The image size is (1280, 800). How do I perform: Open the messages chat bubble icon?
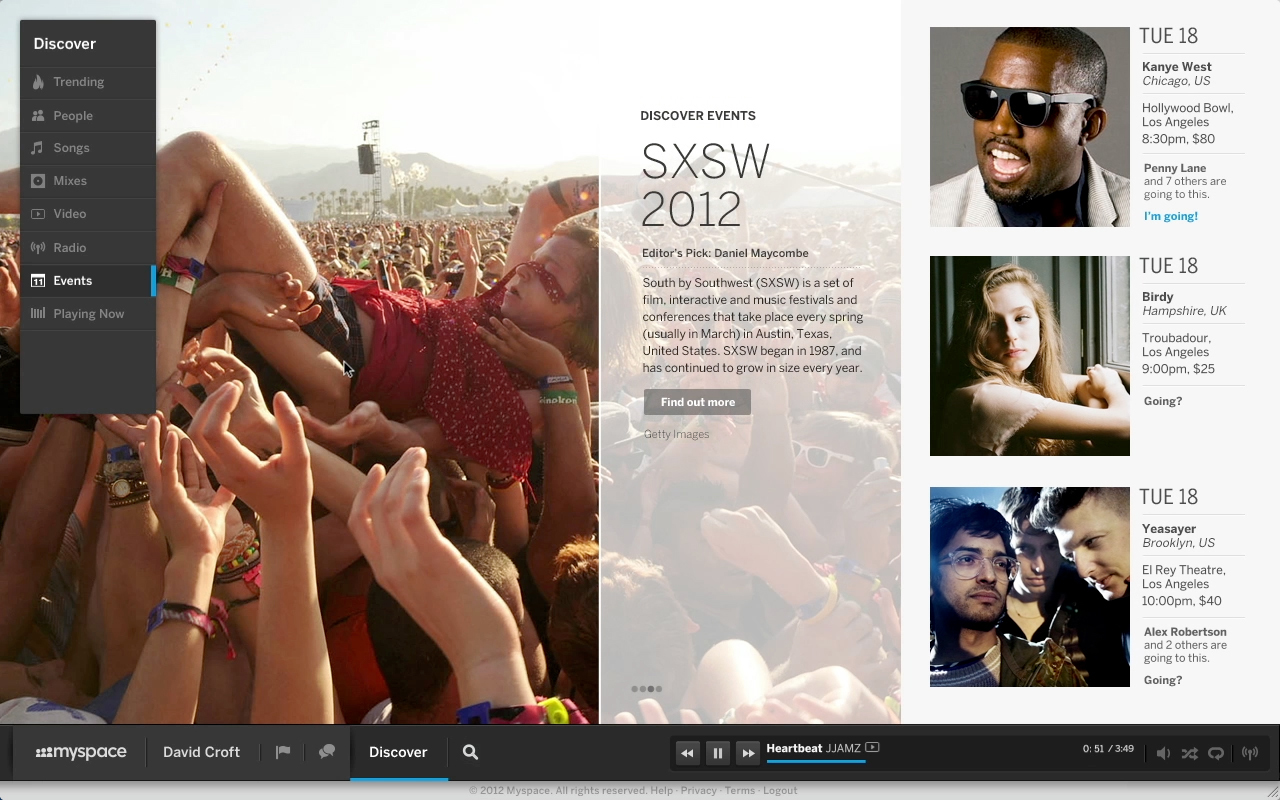[327, 752]
